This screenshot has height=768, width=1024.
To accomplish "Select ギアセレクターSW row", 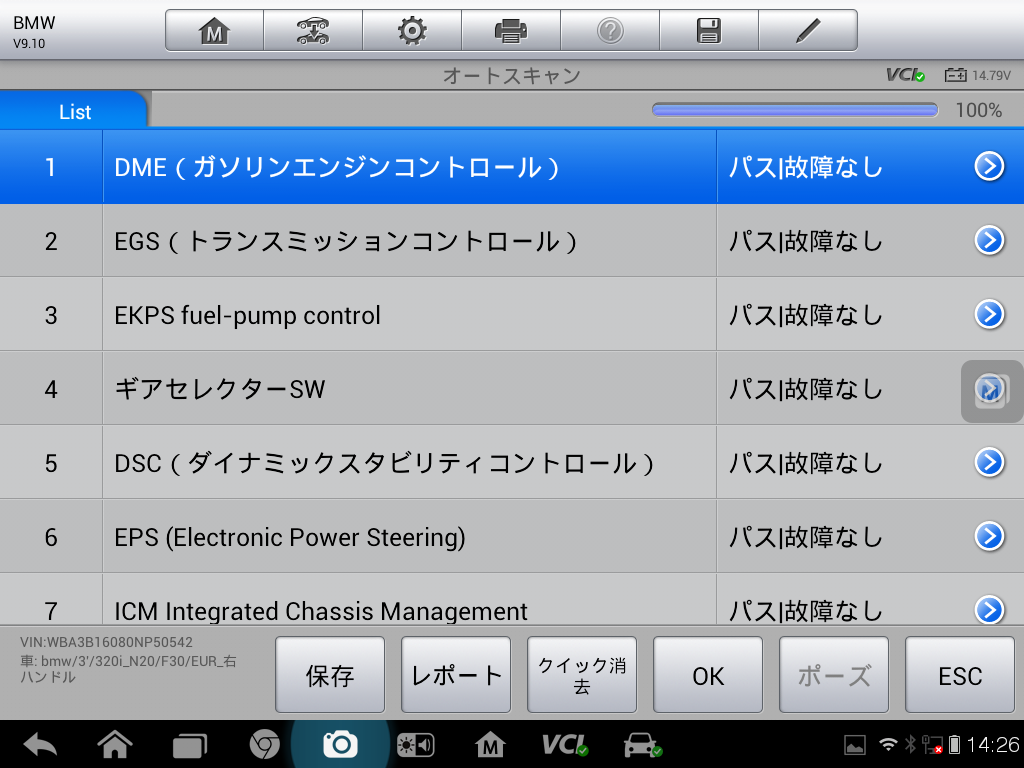I will click(x=512, y=389).
